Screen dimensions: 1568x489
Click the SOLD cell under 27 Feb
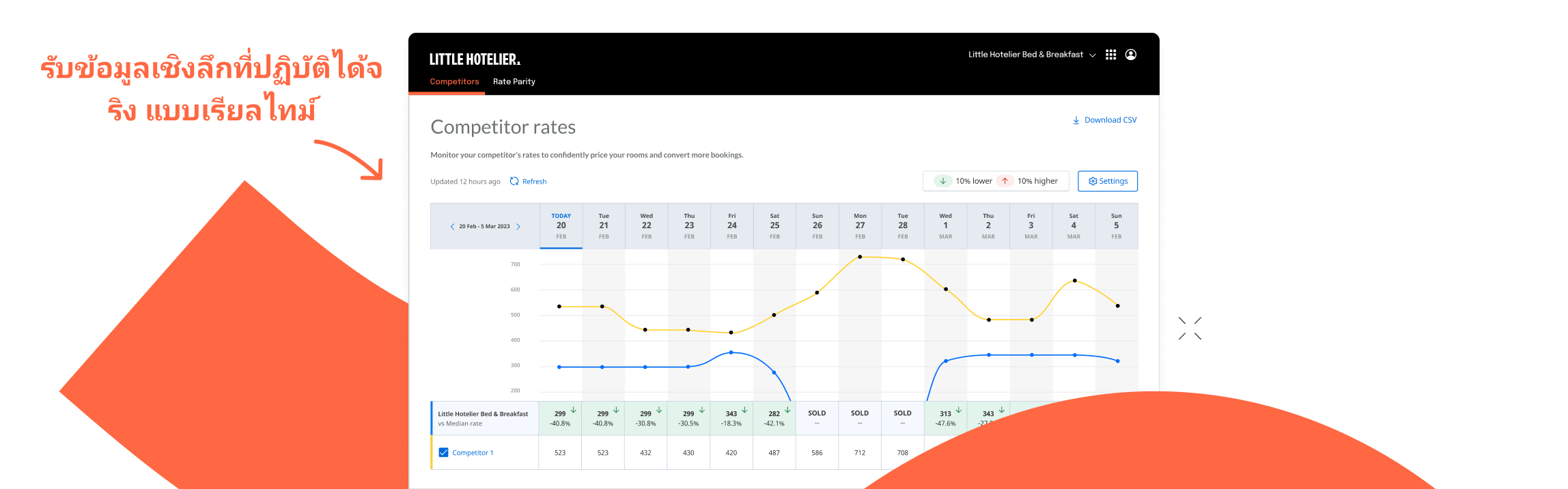pos(860,418)
